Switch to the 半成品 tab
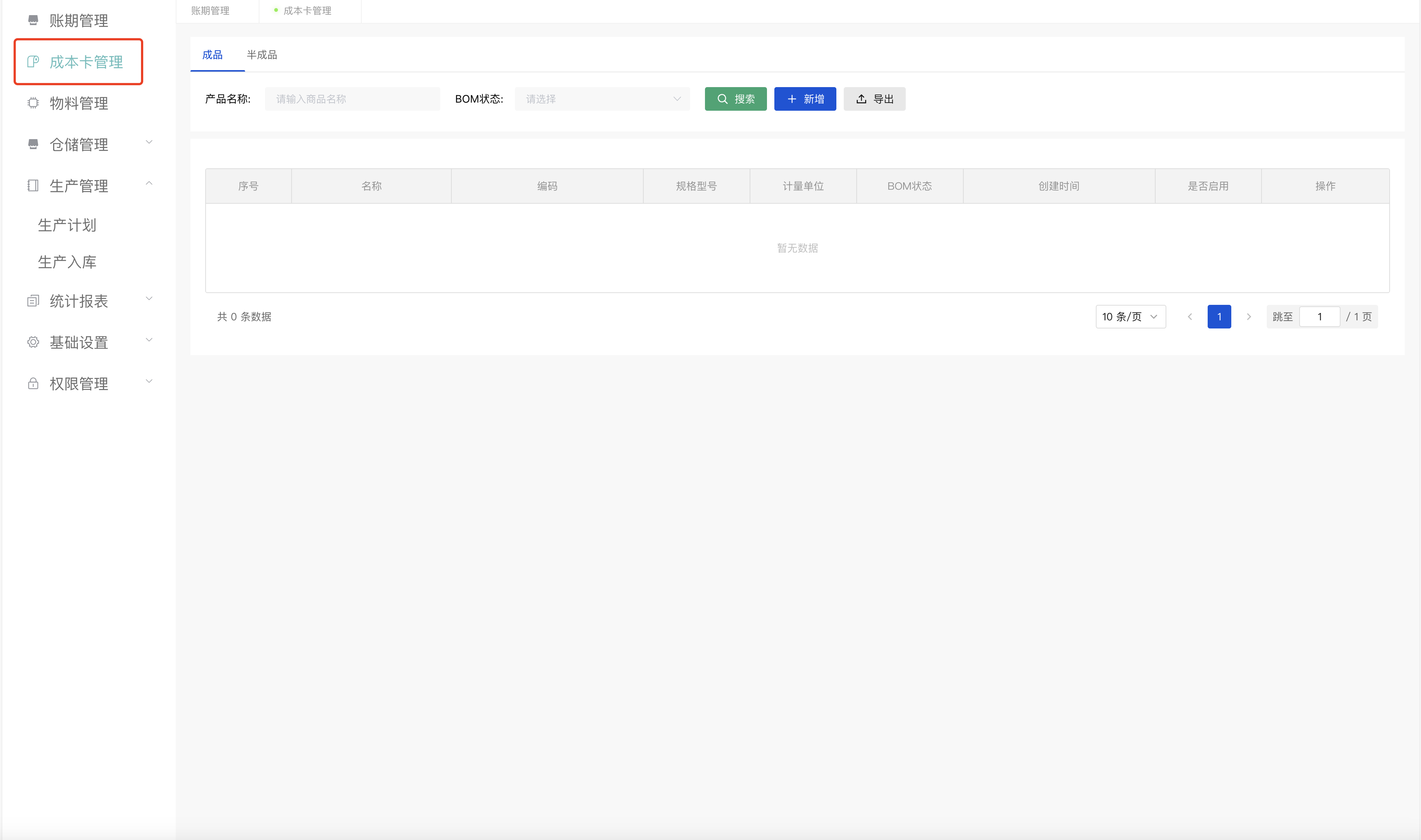 pyautogui.click(x=261, y=55)
